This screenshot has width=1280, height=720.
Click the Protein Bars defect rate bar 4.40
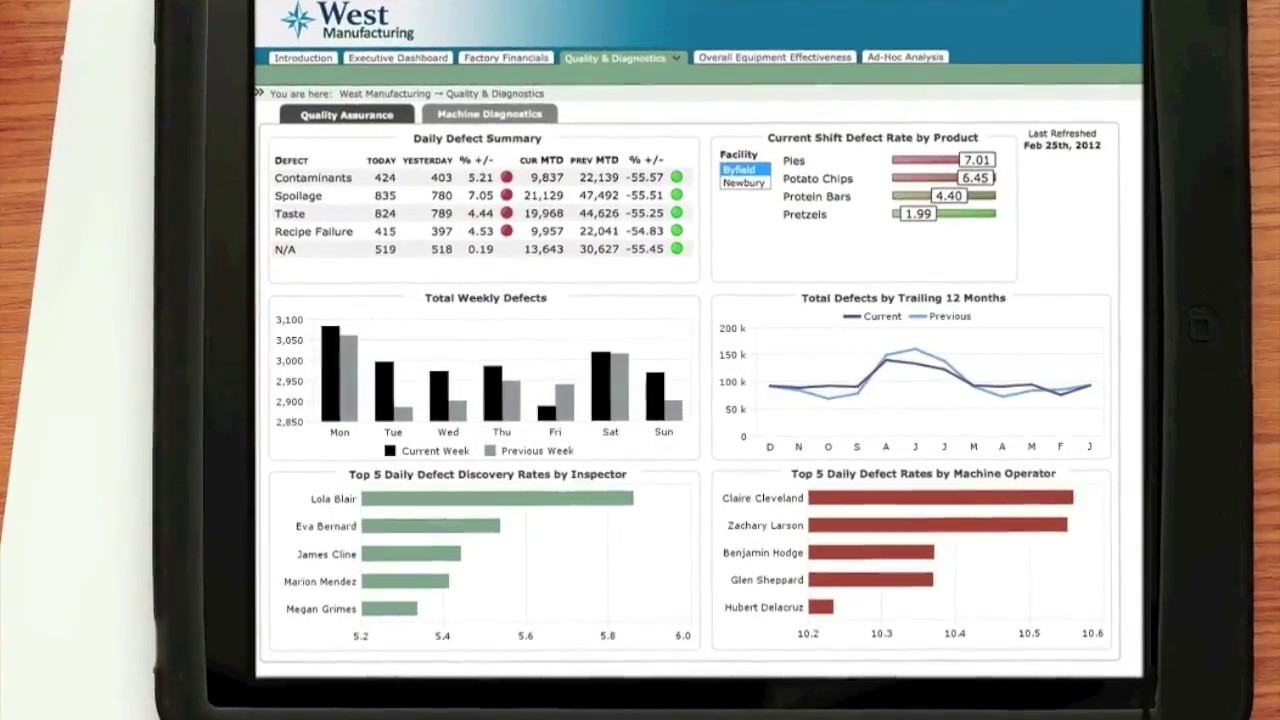[x=944, y=196]
